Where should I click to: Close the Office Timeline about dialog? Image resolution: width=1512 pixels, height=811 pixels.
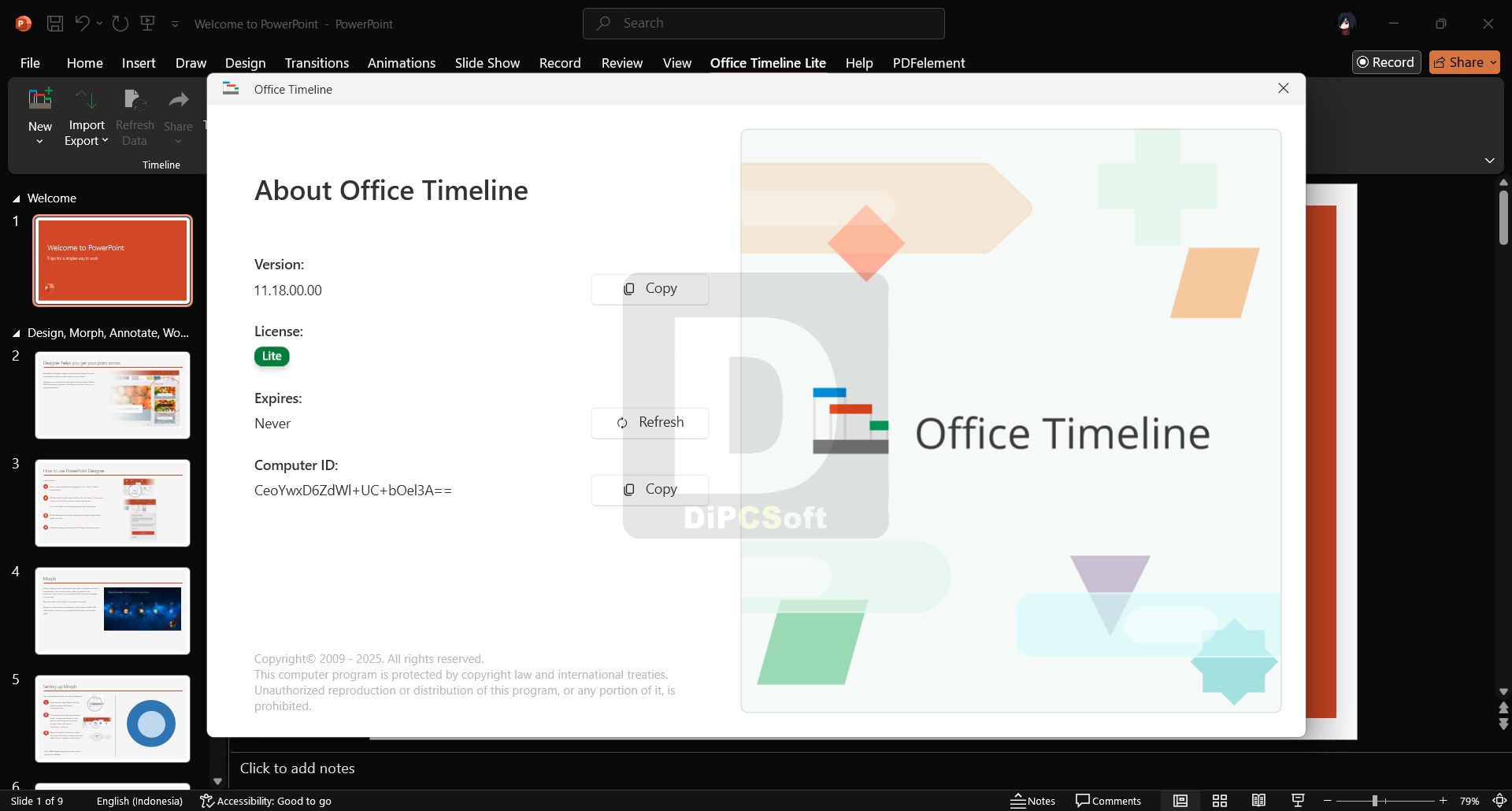(x=1283, y=88)
